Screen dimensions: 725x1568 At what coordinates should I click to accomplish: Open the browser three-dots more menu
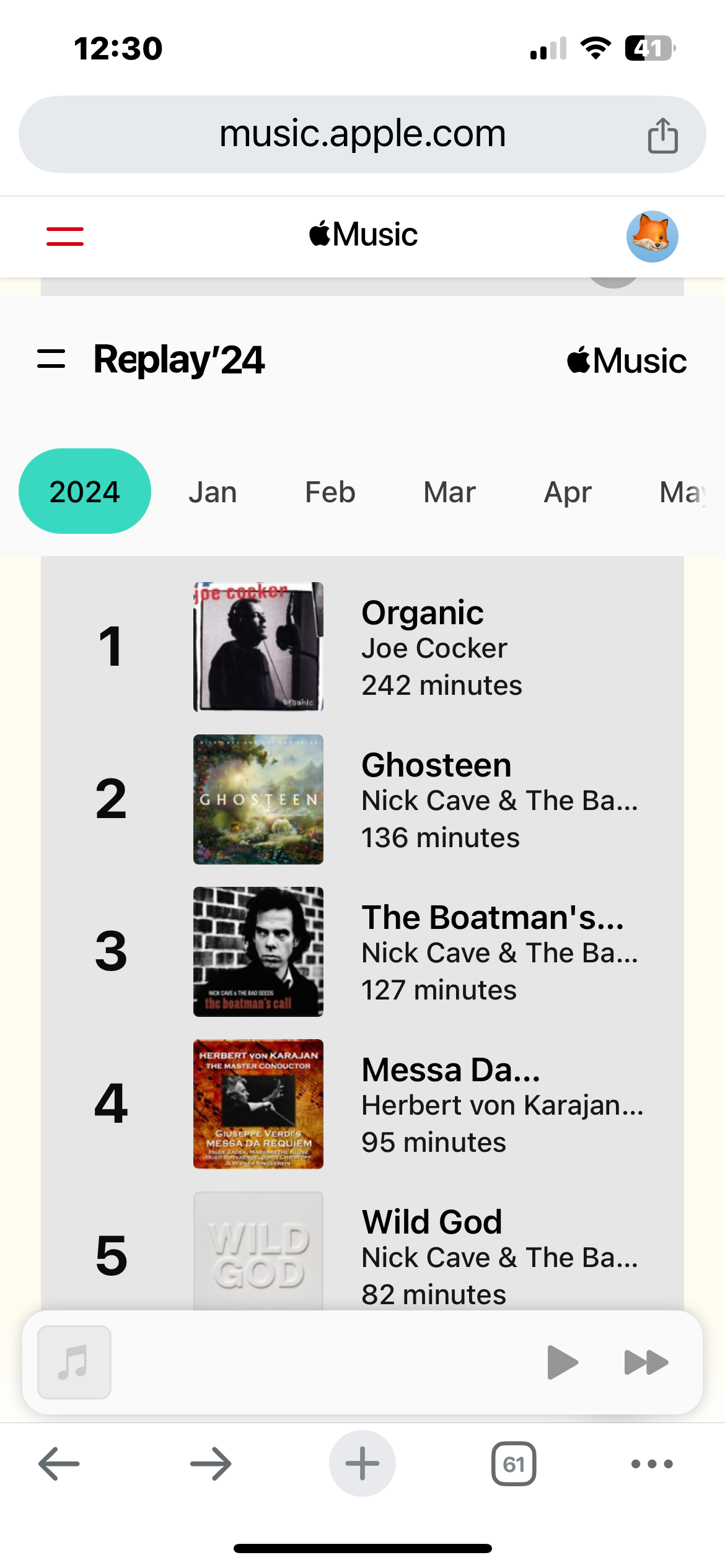(x=652, y=1464)
